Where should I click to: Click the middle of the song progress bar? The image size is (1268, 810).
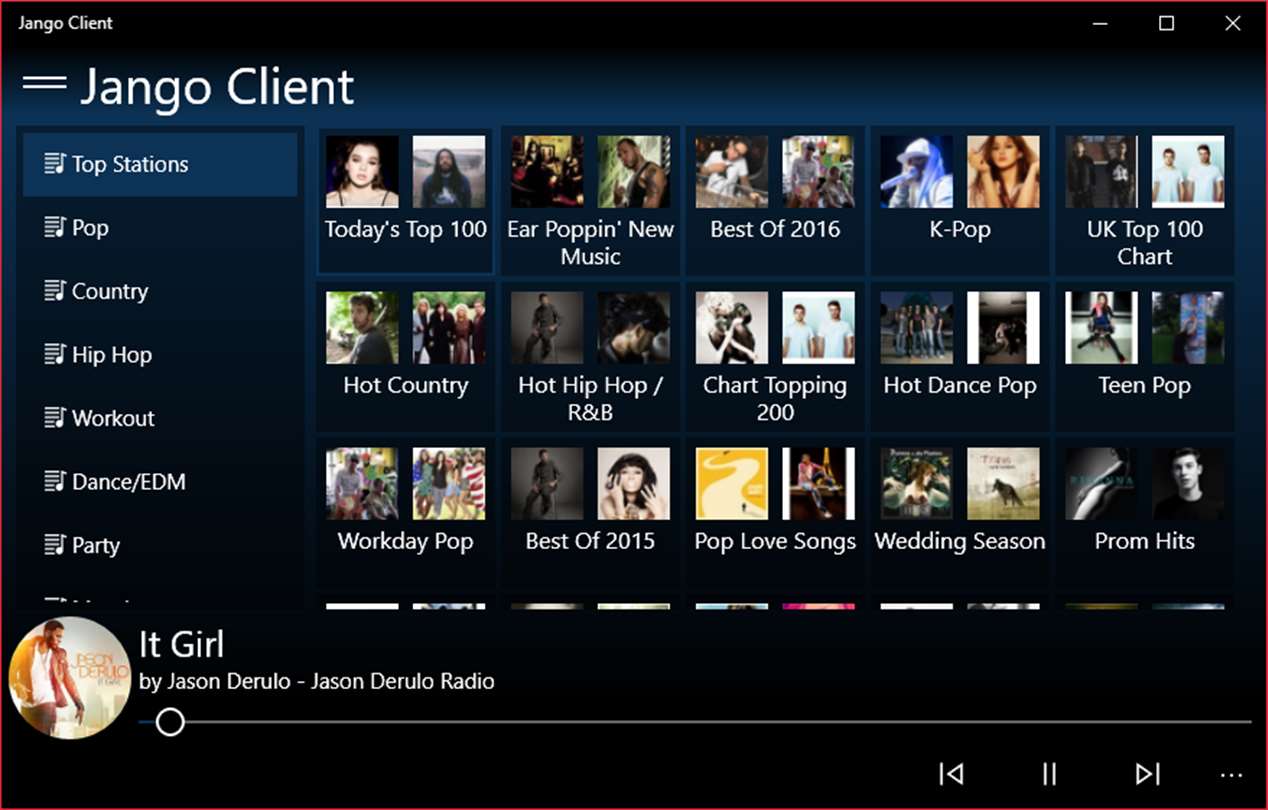(x=695, y=721)
